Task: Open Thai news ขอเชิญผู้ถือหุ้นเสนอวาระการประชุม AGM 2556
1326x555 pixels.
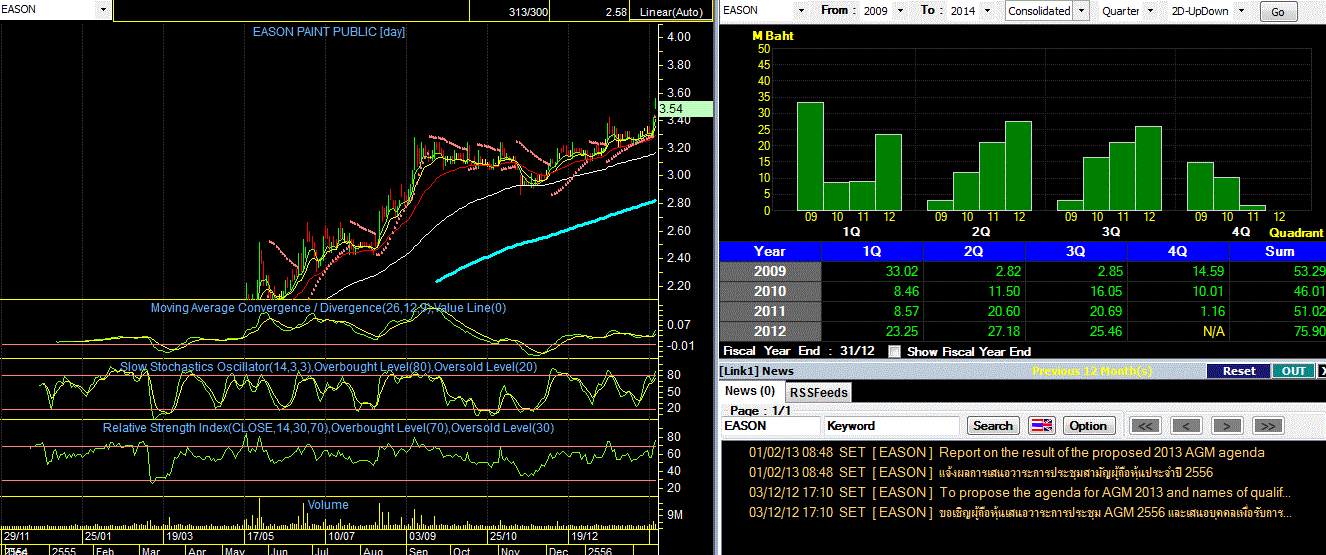Action: click(1115, 512)
